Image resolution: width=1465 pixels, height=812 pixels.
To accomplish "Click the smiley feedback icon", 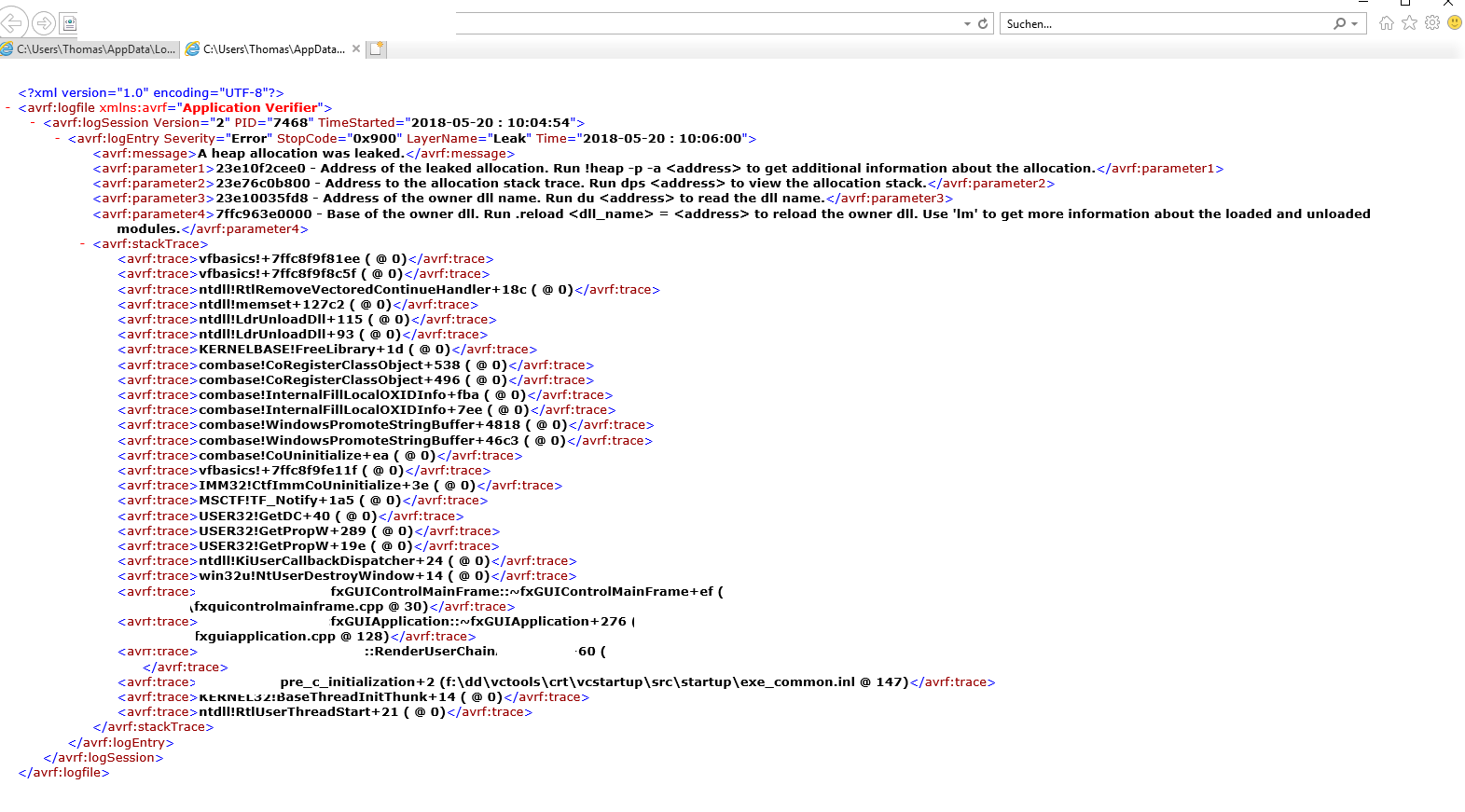I will (x=1454, y=23).
